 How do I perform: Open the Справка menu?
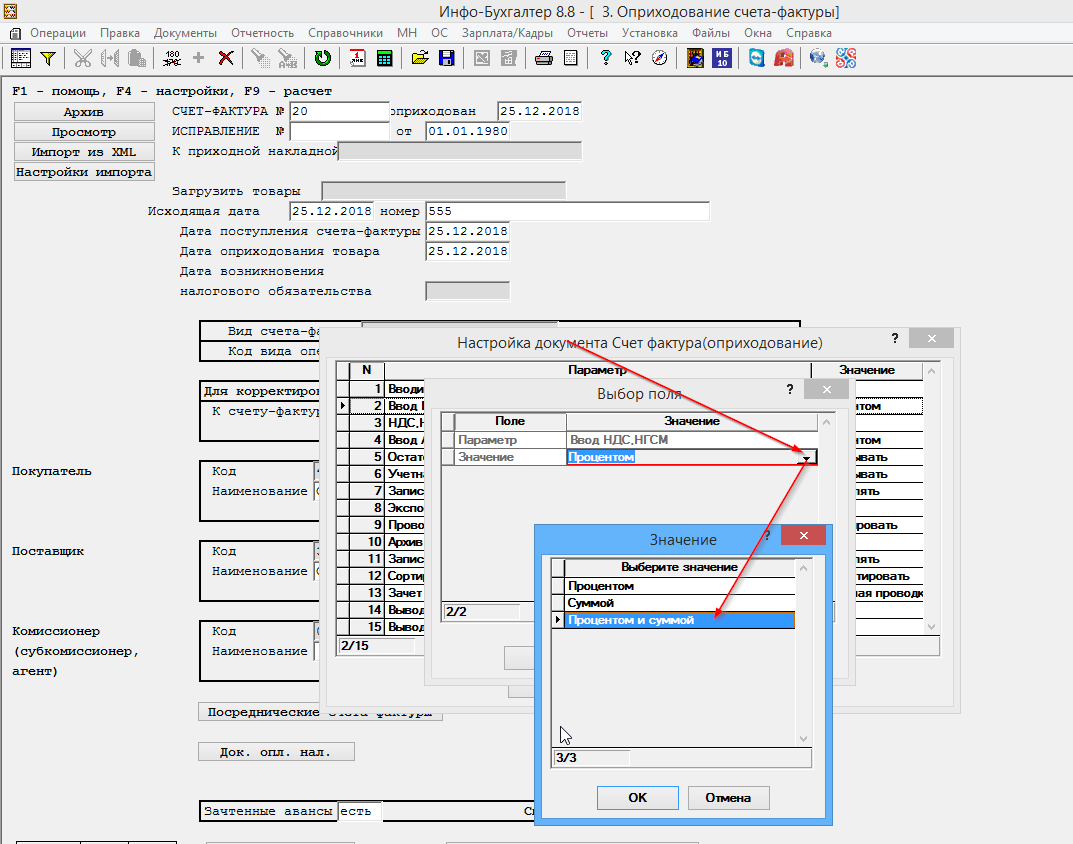point(809,33)
